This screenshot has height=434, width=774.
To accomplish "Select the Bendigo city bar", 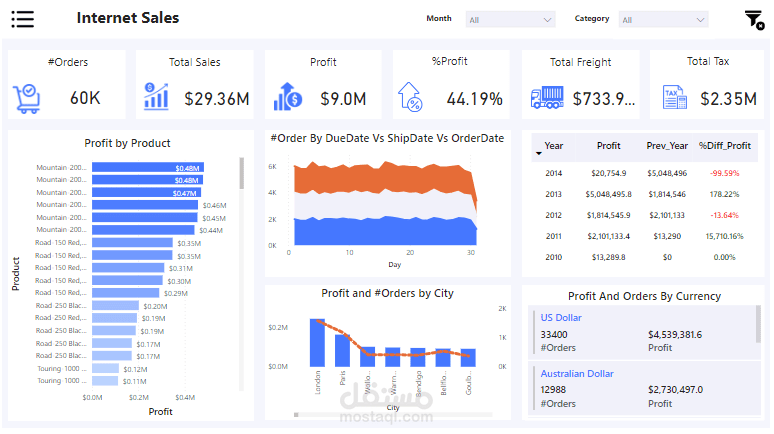I will [x=418, y=357].
